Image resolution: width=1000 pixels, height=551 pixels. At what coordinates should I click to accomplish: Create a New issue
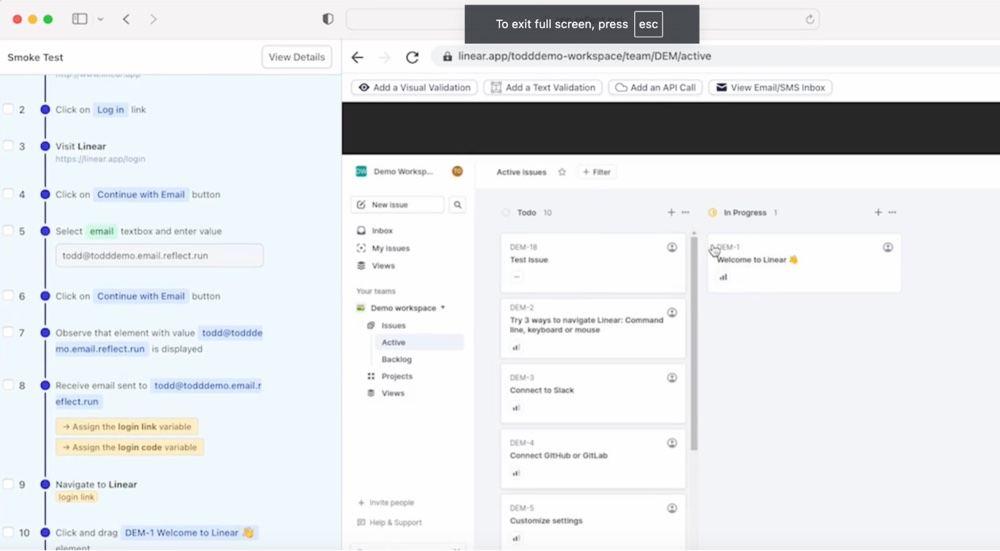(397, 205)
